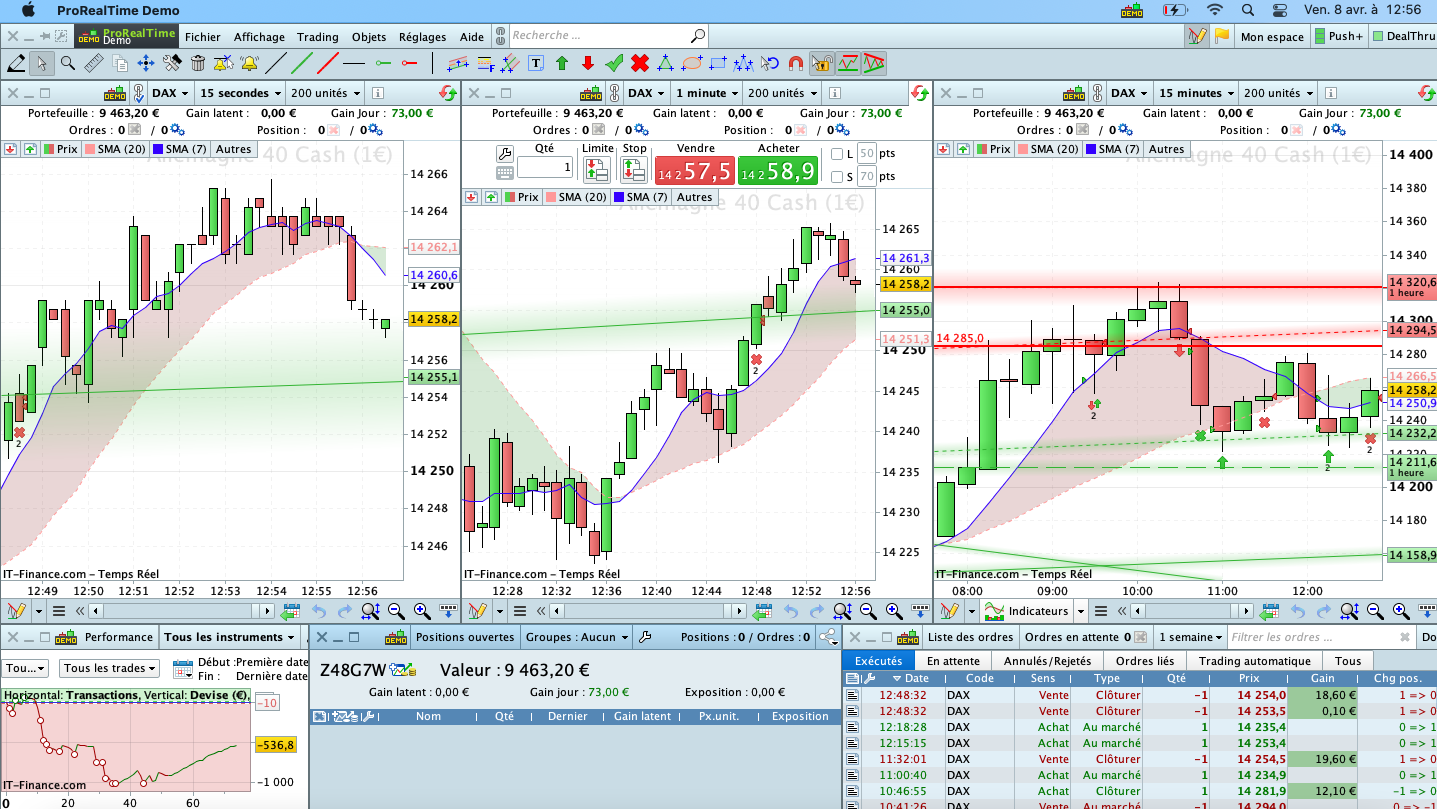Open the 1 semaine period dropdown

tap(1189, 637)
